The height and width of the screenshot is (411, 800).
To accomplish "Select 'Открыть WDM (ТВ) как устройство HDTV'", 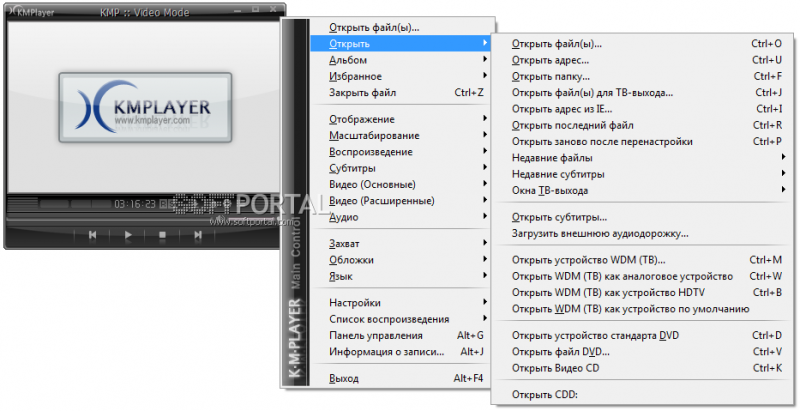I will [644, 293].
